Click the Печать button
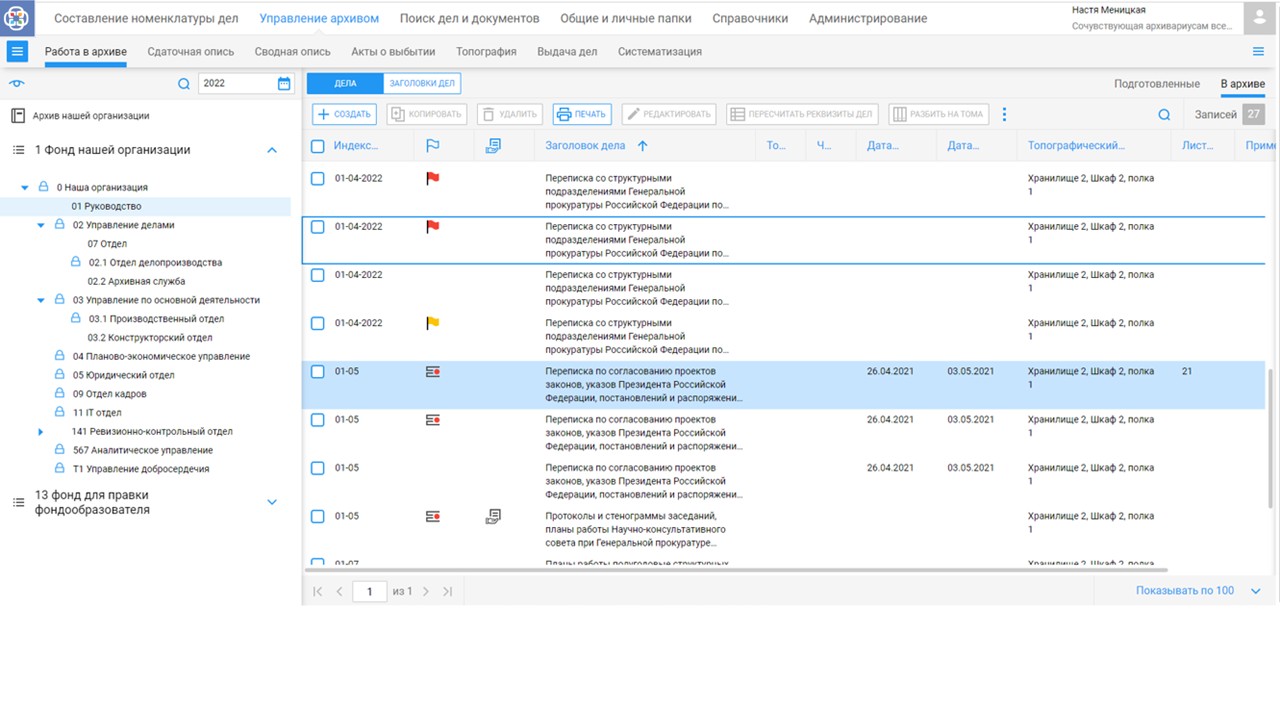Viewport: 1280px width, 720px height. click(x=580, y=114)
